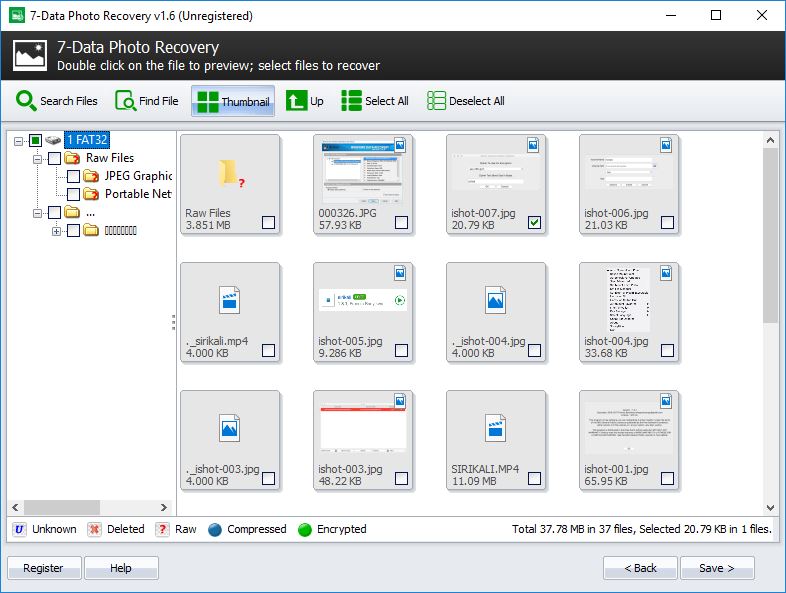Check the 000326.JPG checkbox

402,222
